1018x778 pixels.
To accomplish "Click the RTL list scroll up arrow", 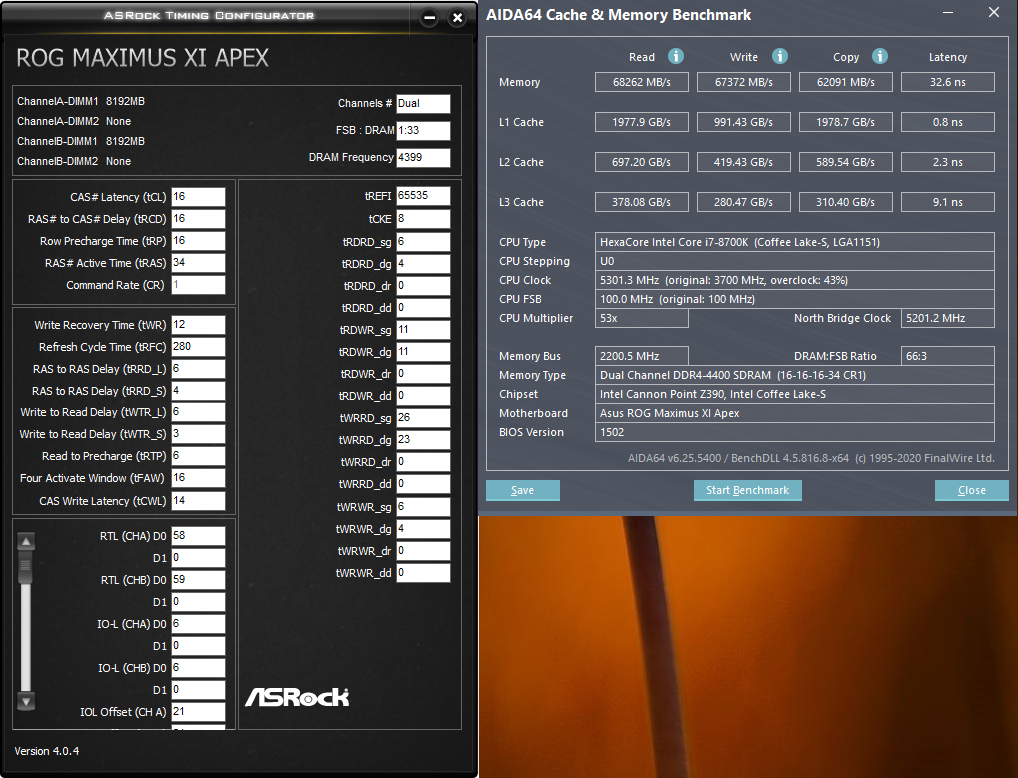I will tap(26, 542).
